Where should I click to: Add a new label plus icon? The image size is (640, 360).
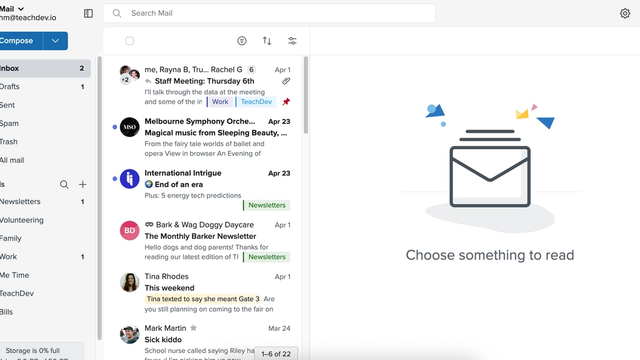[82, 184]
